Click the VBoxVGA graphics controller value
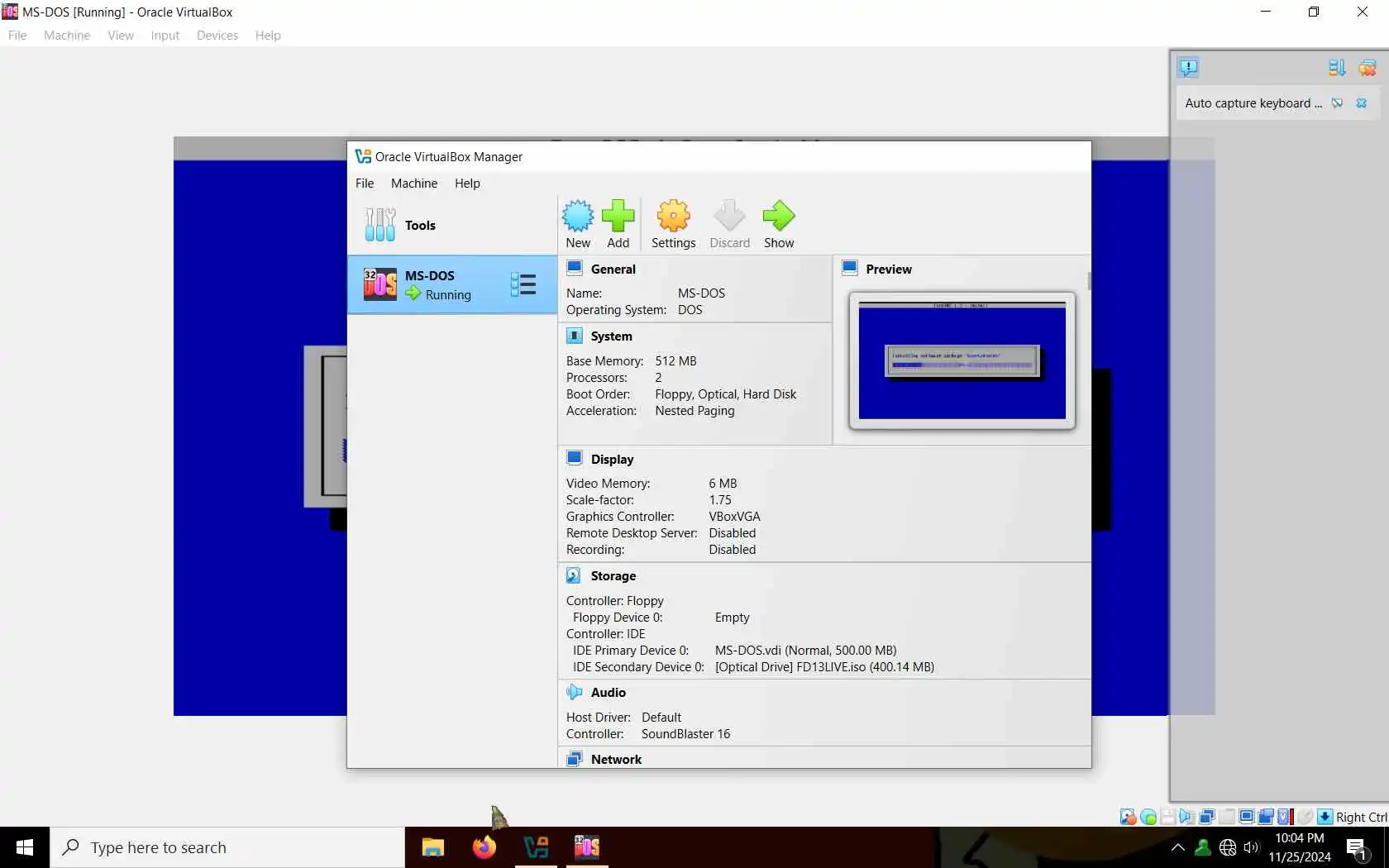 click(734, 517)
